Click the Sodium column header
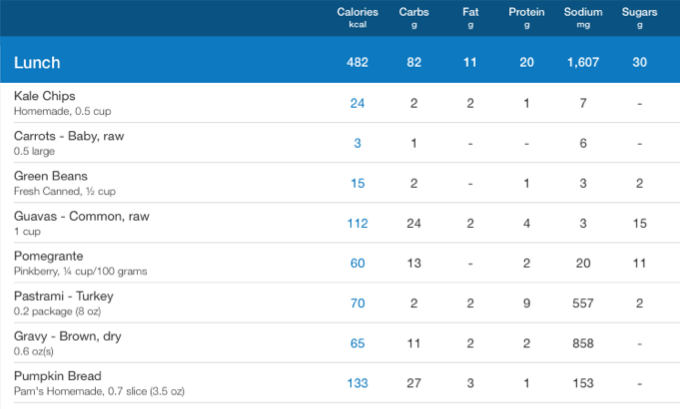 click(x=582, y=17)
